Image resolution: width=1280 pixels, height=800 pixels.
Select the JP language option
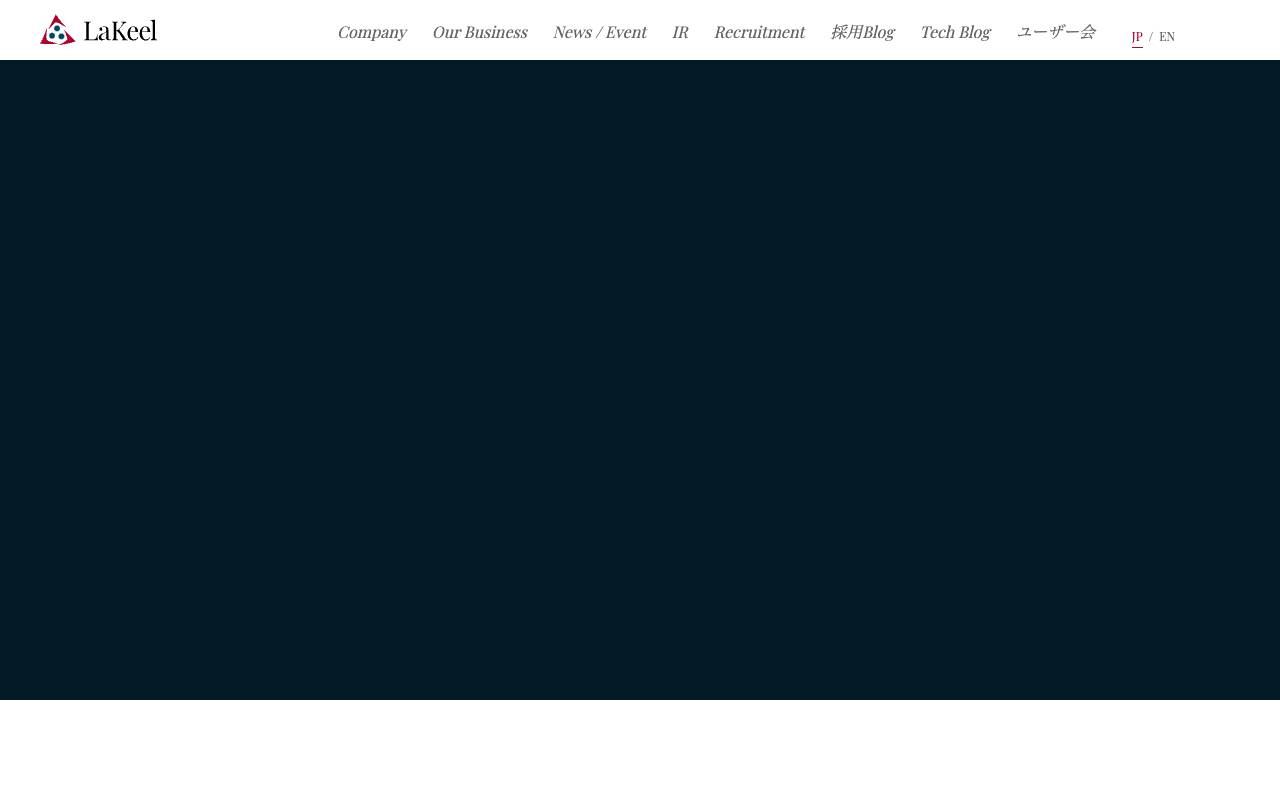click(x=1137, y=35)
